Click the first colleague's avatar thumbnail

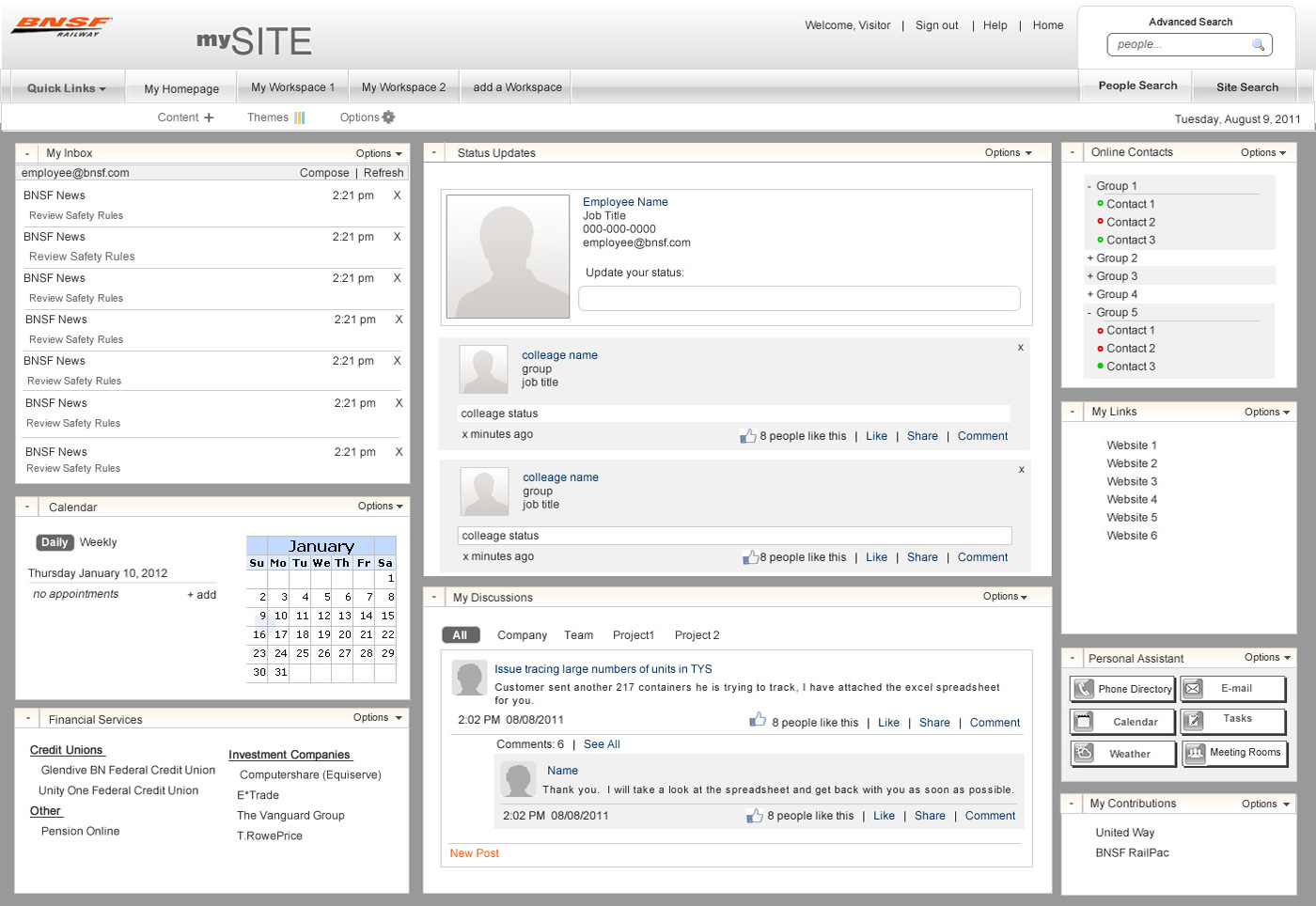coord(483,369)
